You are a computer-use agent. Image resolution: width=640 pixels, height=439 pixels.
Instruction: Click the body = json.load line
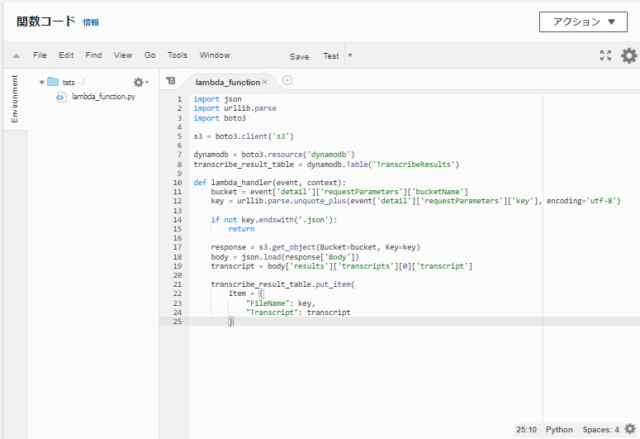285,257
